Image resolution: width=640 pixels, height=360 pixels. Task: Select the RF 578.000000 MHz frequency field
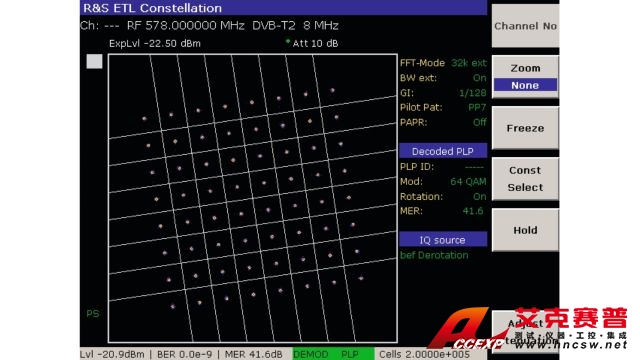tap(185, 26)
